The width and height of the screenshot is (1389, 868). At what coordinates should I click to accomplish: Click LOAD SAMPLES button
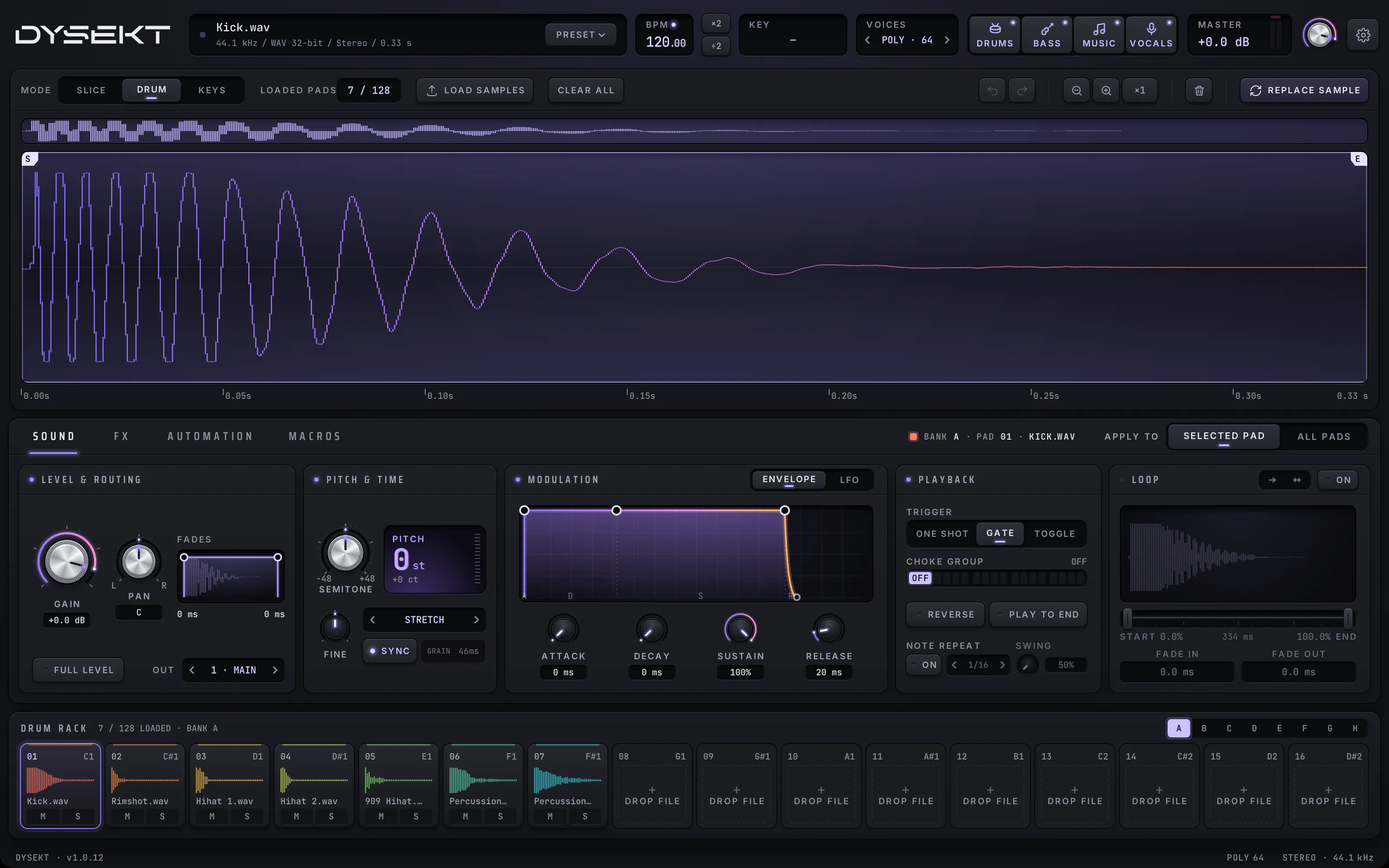click(x=475, y=90)
